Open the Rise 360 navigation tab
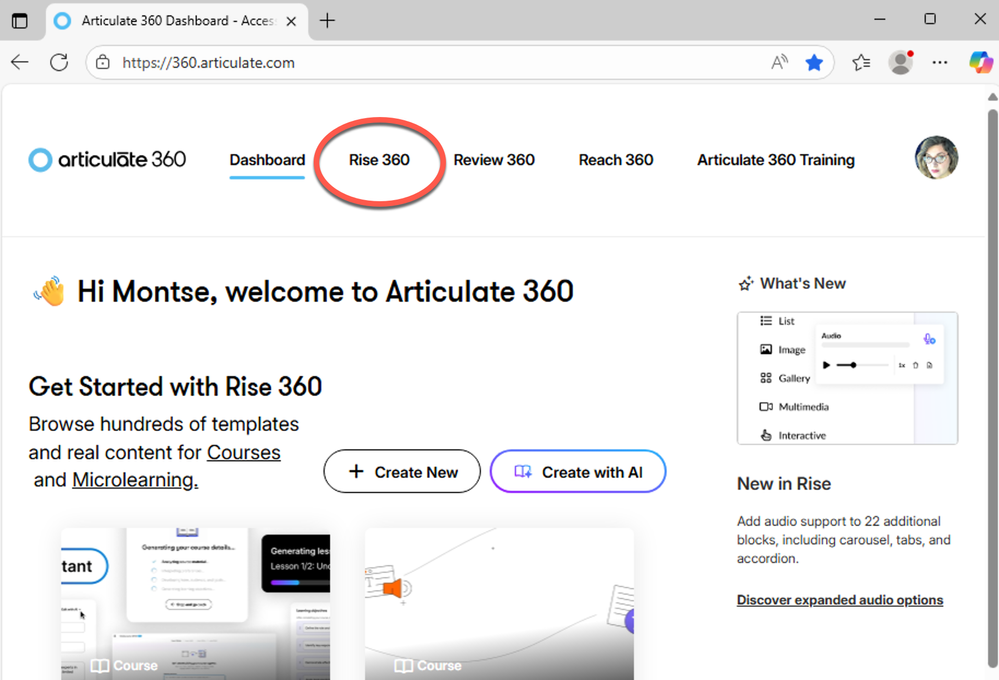The image size is (999, 680). [379, 160]
